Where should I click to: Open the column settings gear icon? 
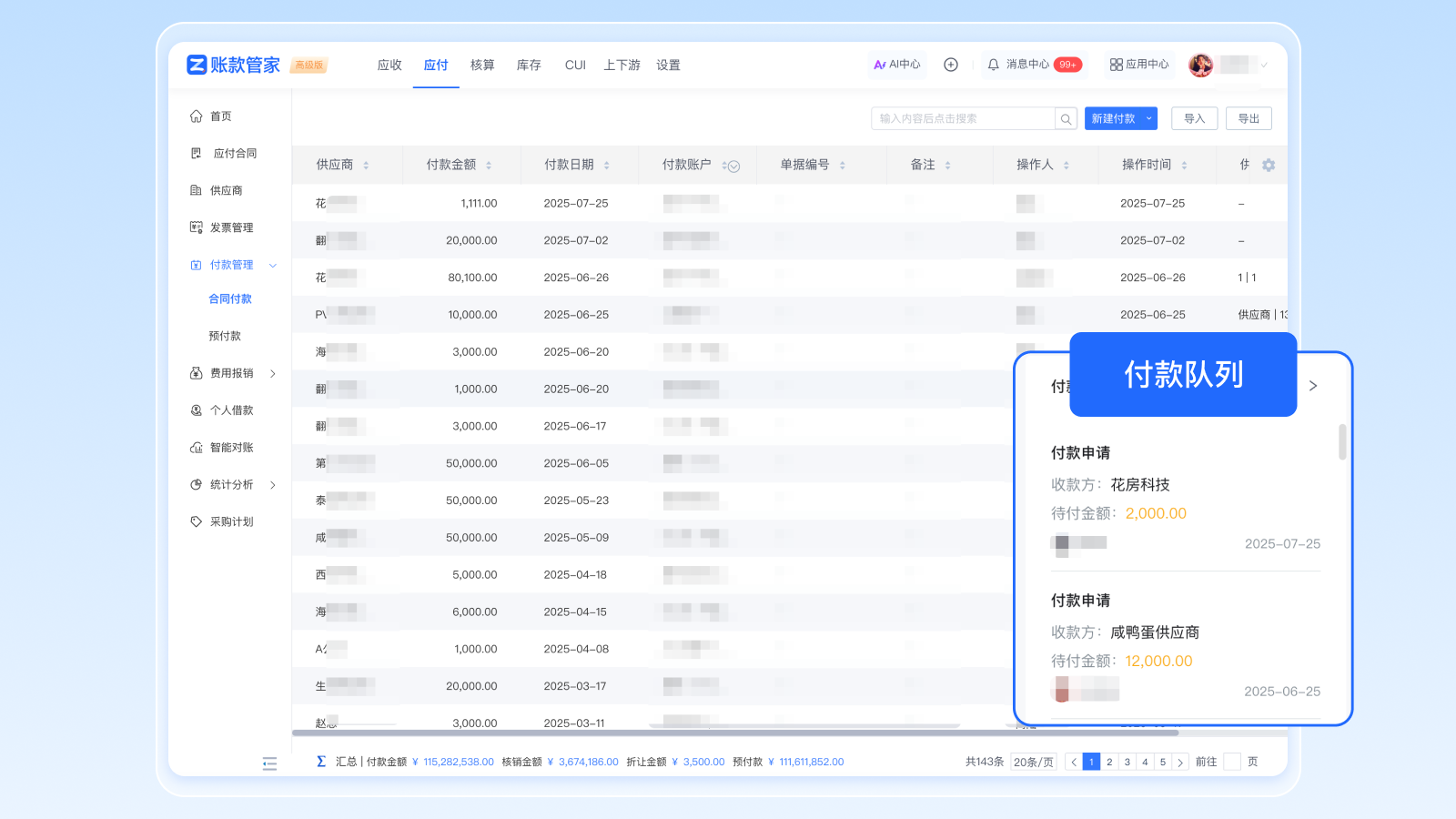click(1269, 165)
